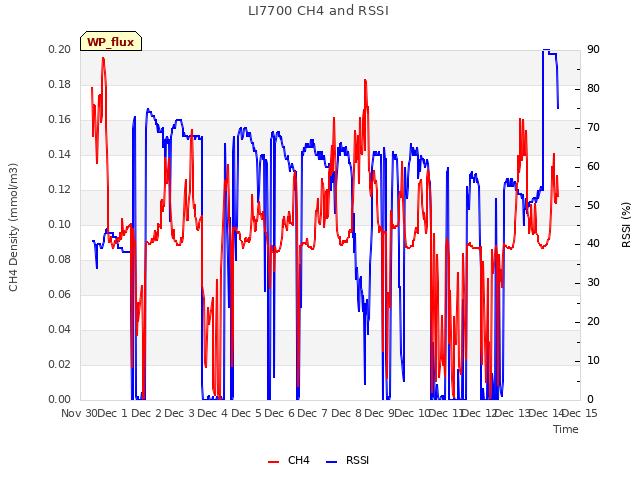
Task: Click the Nov 30 x-axis tick label
Action: (79, 413)
